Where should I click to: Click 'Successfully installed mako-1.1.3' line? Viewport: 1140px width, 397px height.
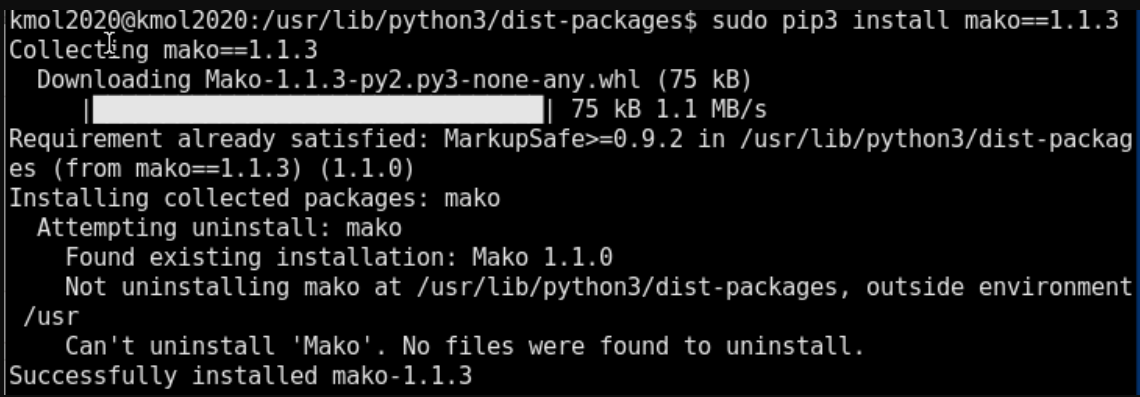click(241, 376)
